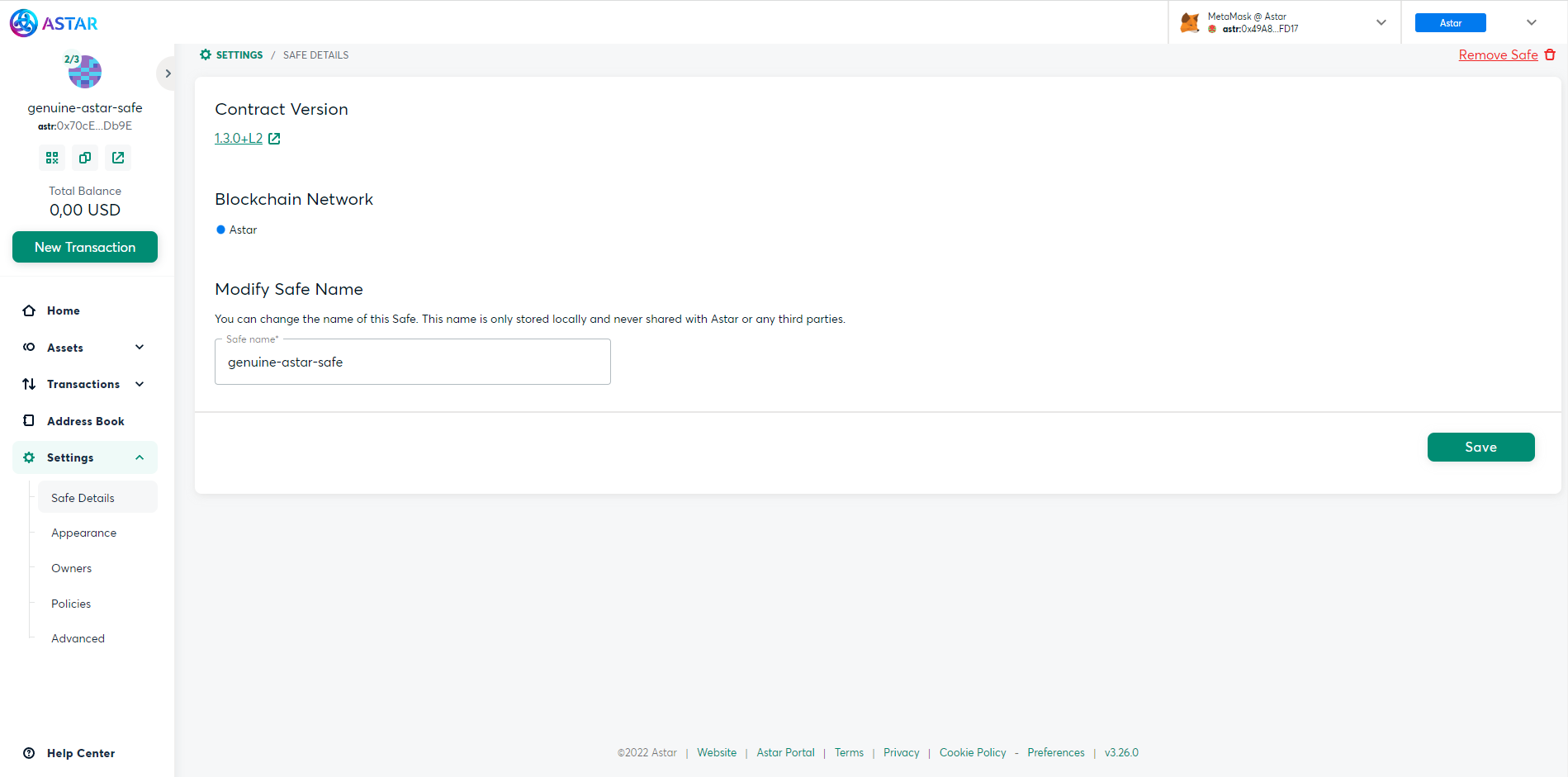This screenshot has width=1568, height=777.
Task: Expand the Transactions menu
Action: pyautogui.click(x=140, y=384)
